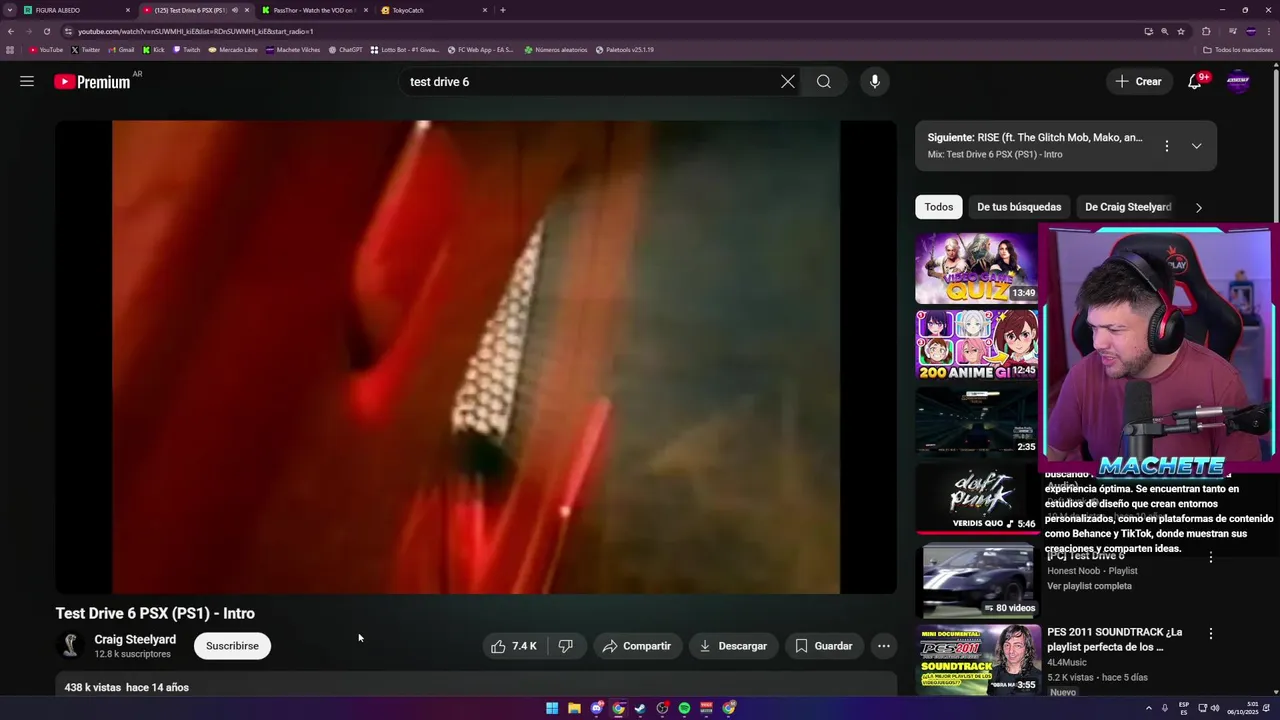The width and height of the screenshot is (1280, 720).
Task: Open the Twitter bookmark
Action: [x=85, y=49]
